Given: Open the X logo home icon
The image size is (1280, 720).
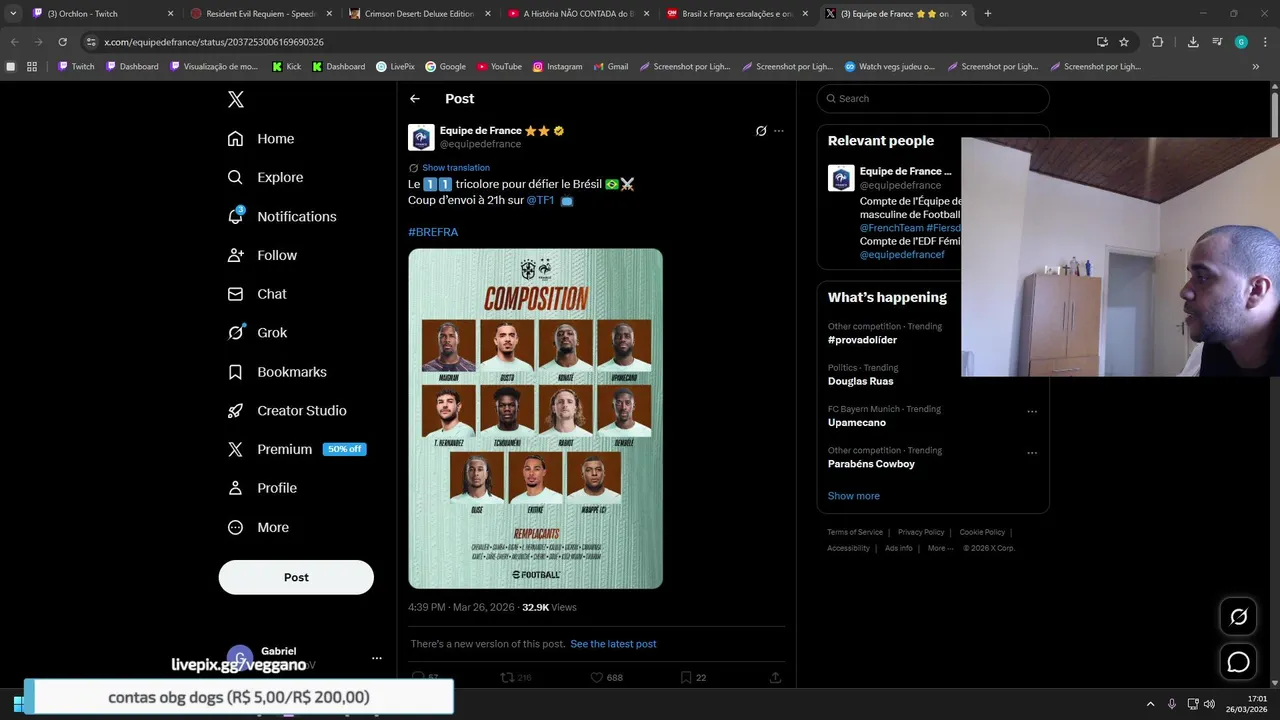Looking at the screenshot, I should point(235,99).
